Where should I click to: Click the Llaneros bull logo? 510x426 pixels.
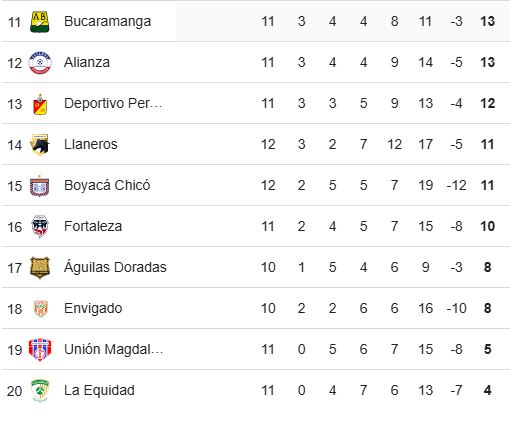tap(40, 145)
